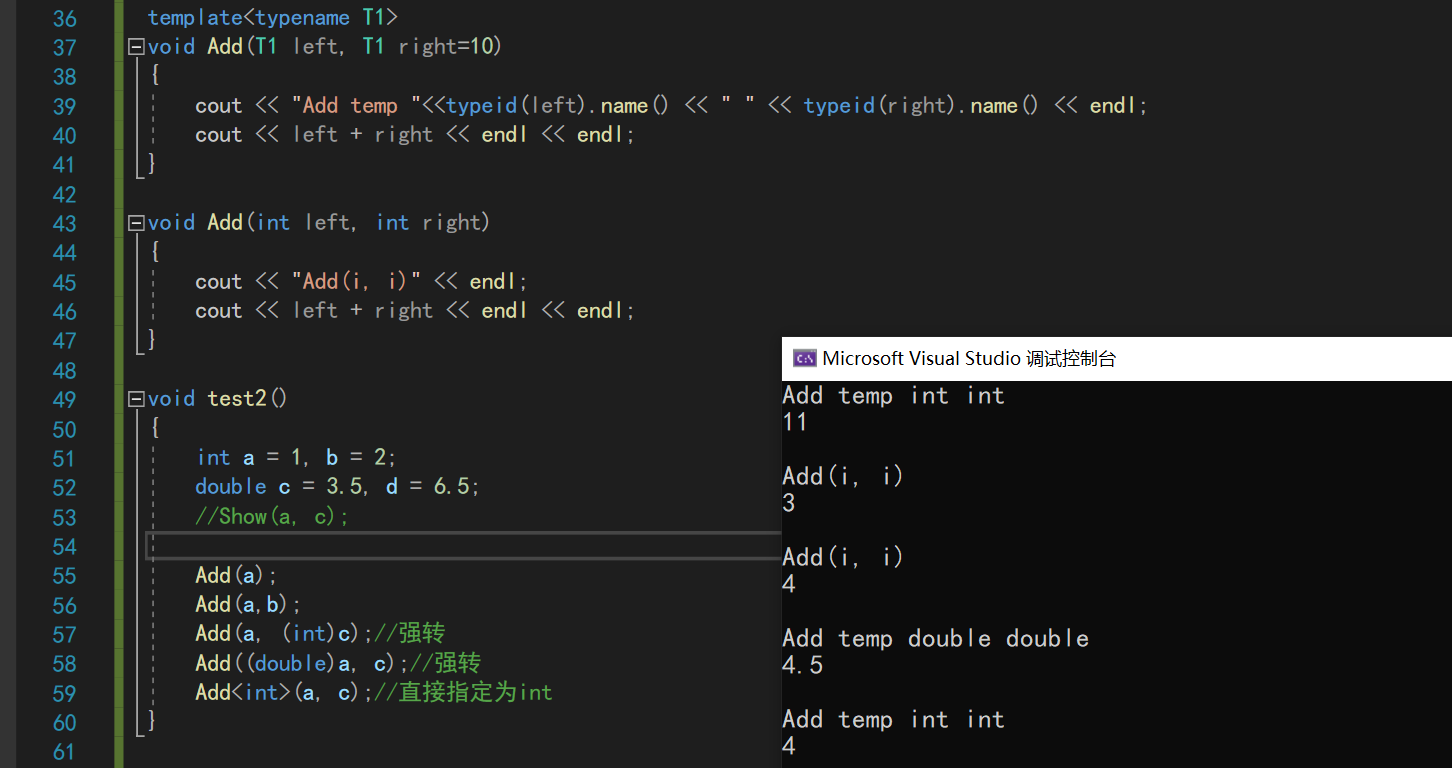Screen dimensions: 1452x768
Task: Click Add((double)a, c) call on line 58
Action: 303,663
